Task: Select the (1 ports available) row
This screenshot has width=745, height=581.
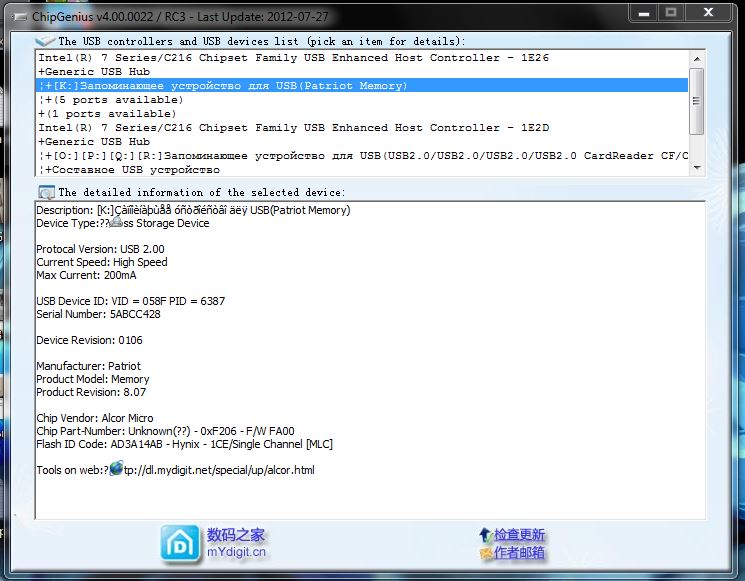Action: [x=363, y=114]
